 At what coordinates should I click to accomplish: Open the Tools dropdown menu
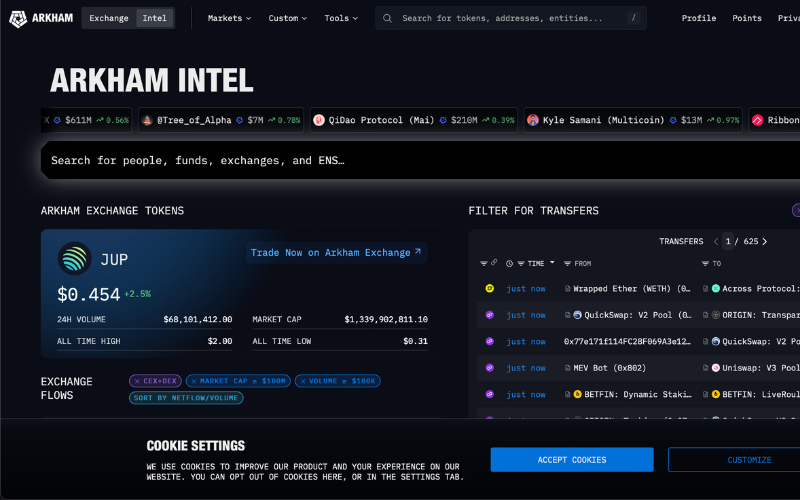(x=341, y=18)
